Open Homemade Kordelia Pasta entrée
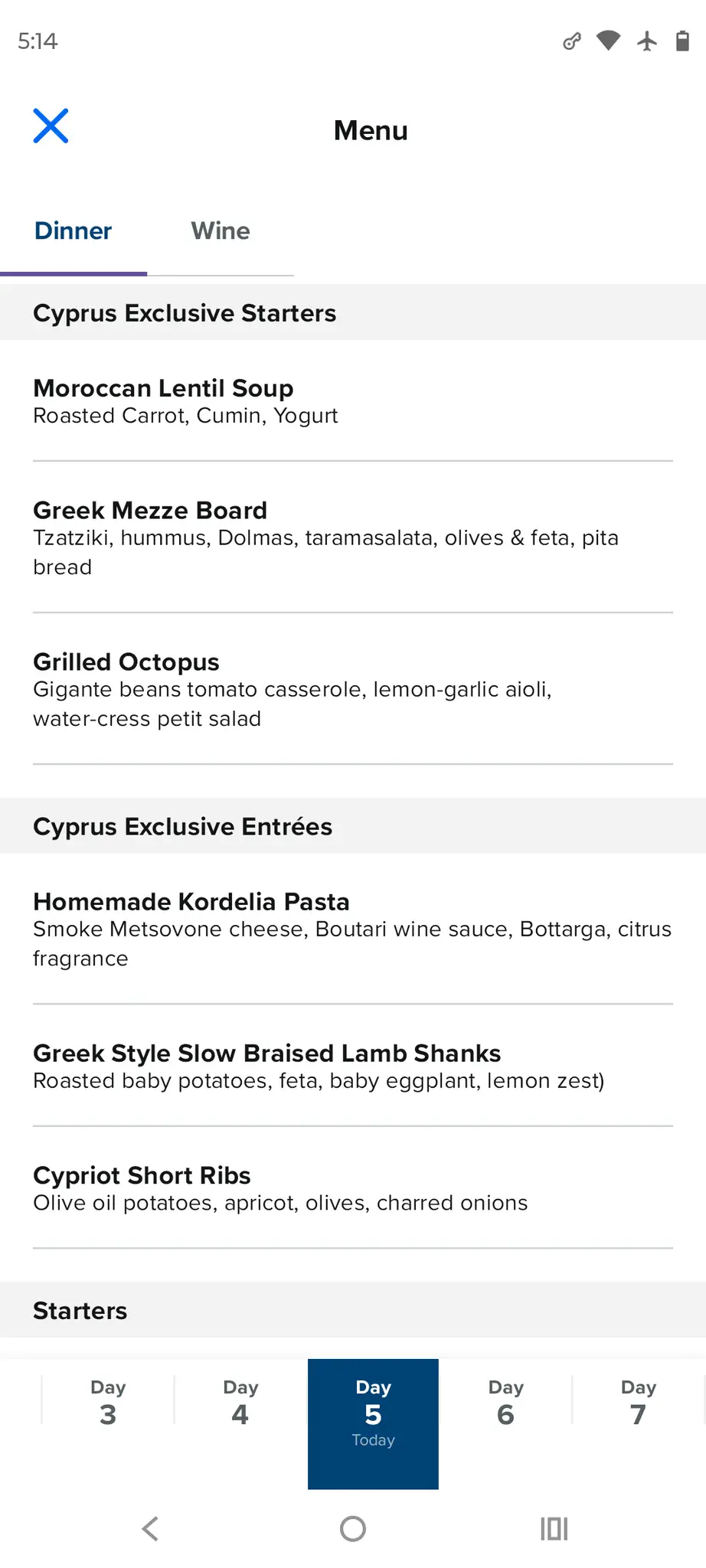 click(x=352, y=929)
